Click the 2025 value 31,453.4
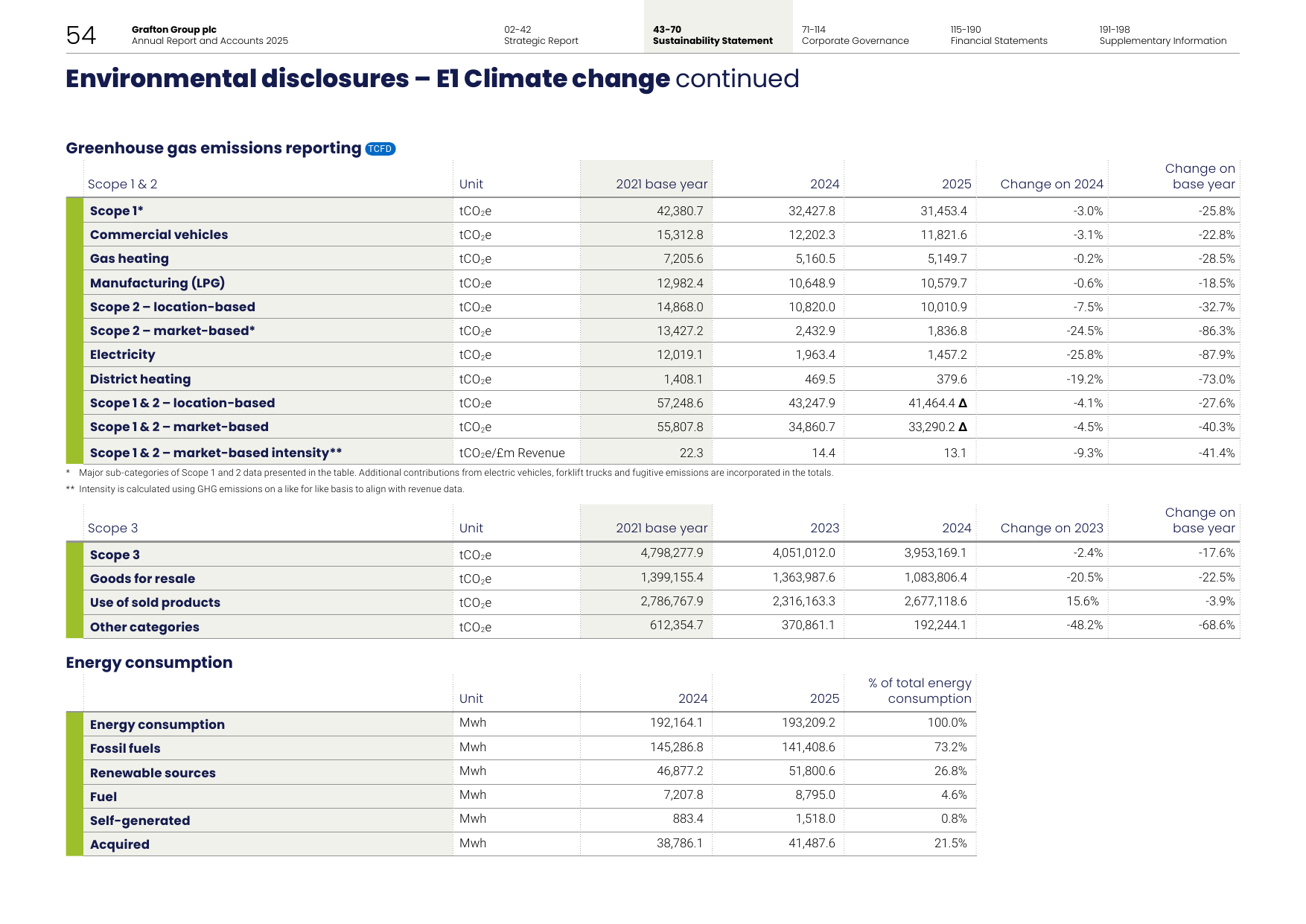The image size is (1306, 924). pos(943,211)
